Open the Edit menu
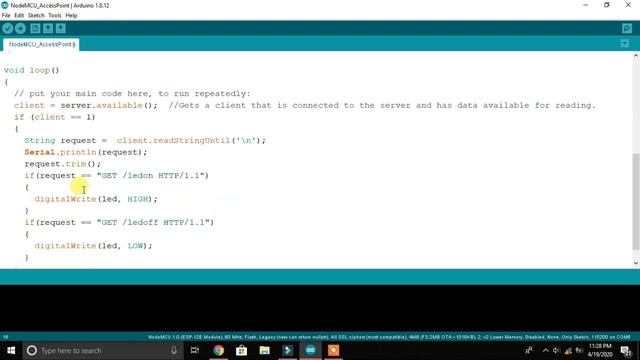The image size is (640, 360). click(19, 16)
